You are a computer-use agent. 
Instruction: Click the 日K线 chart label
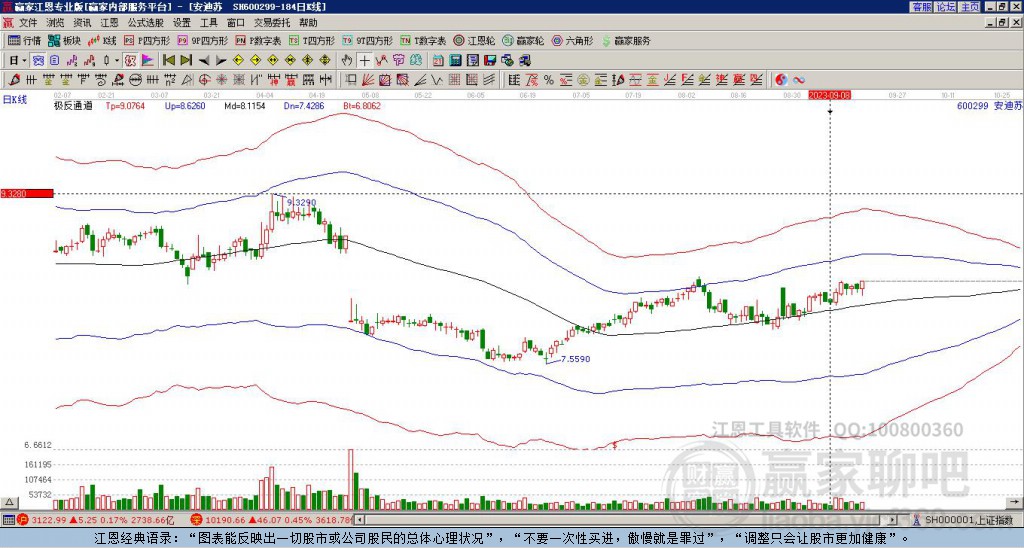[15, 100]
